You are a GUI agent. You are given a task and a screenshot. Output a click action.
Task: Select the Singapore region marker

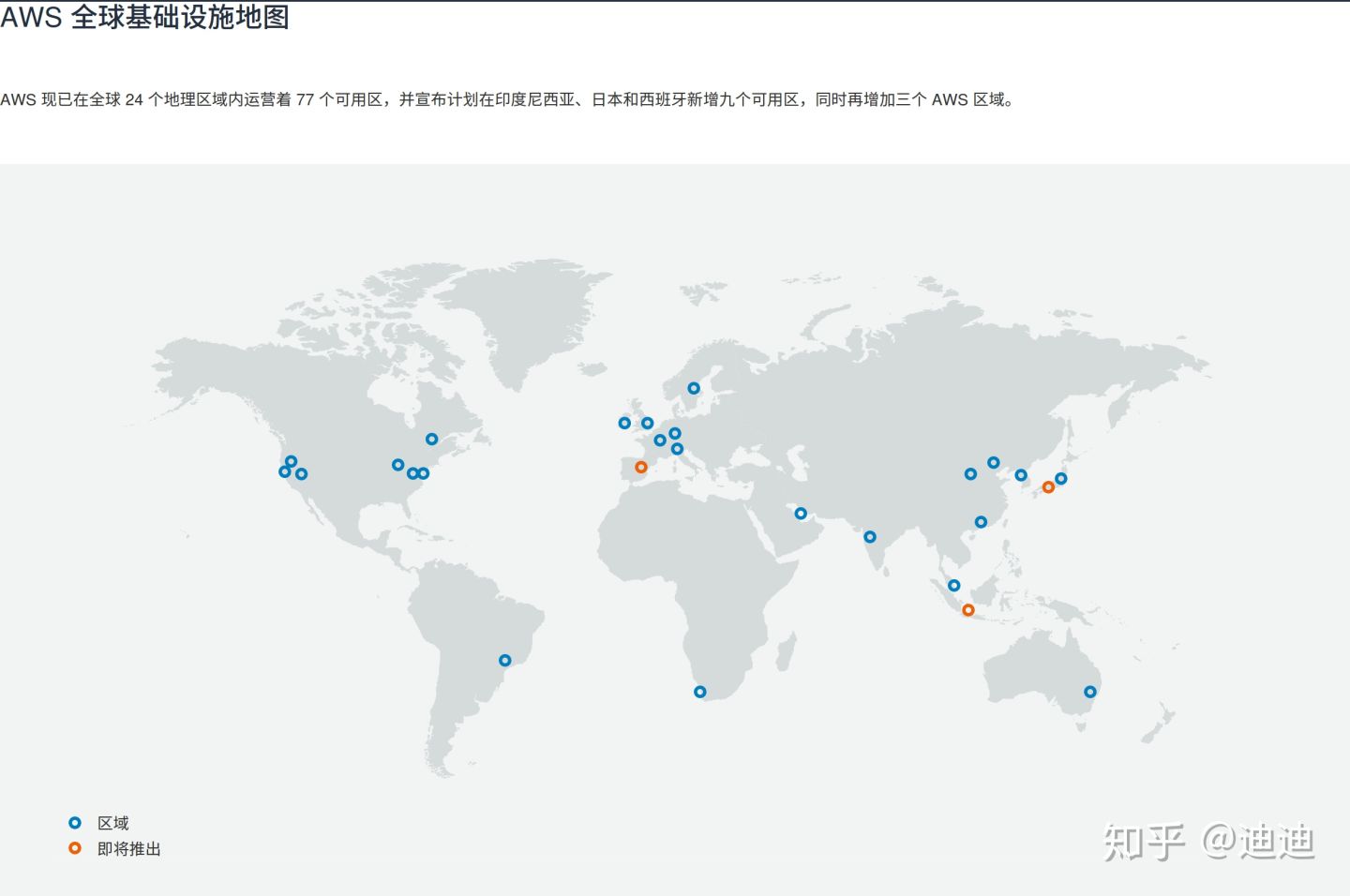pos(953,586)
